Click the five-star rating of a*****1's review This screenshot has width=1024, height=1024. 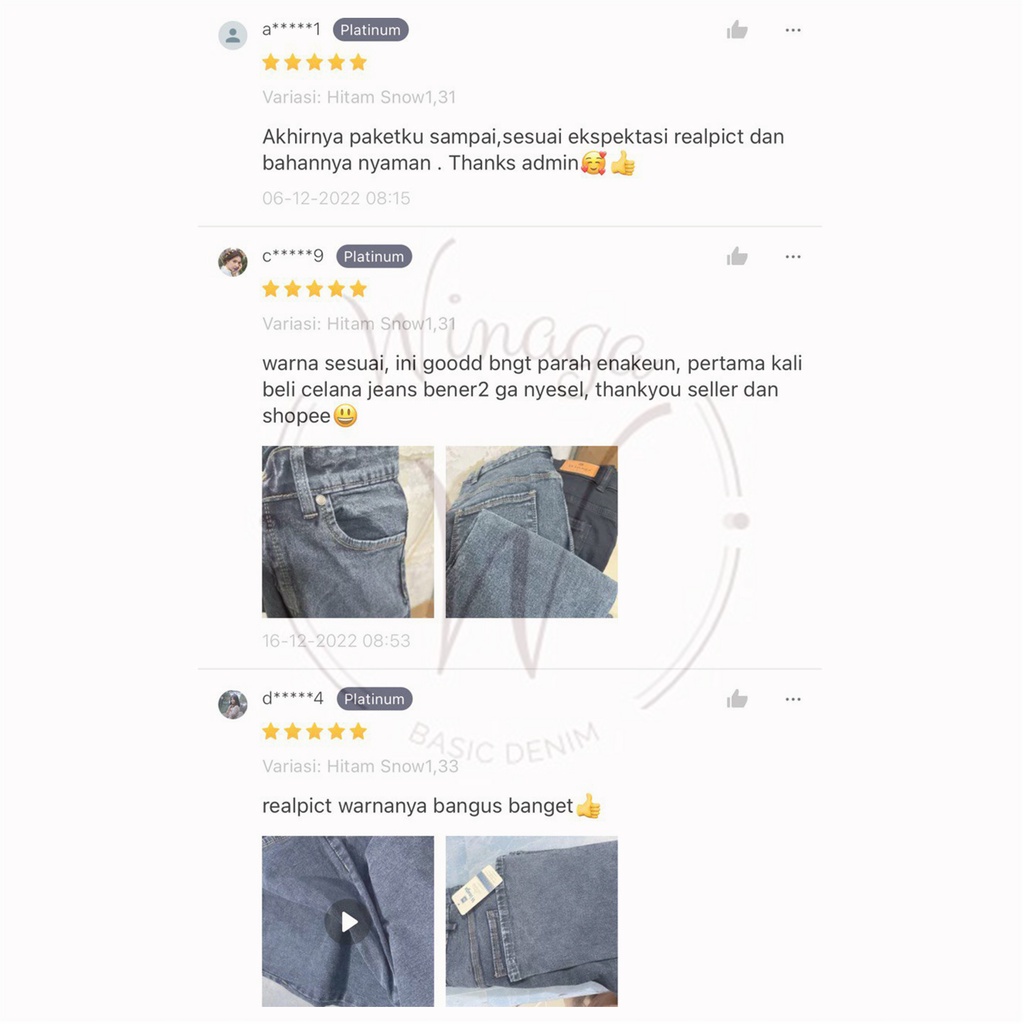tap(314, 62)
